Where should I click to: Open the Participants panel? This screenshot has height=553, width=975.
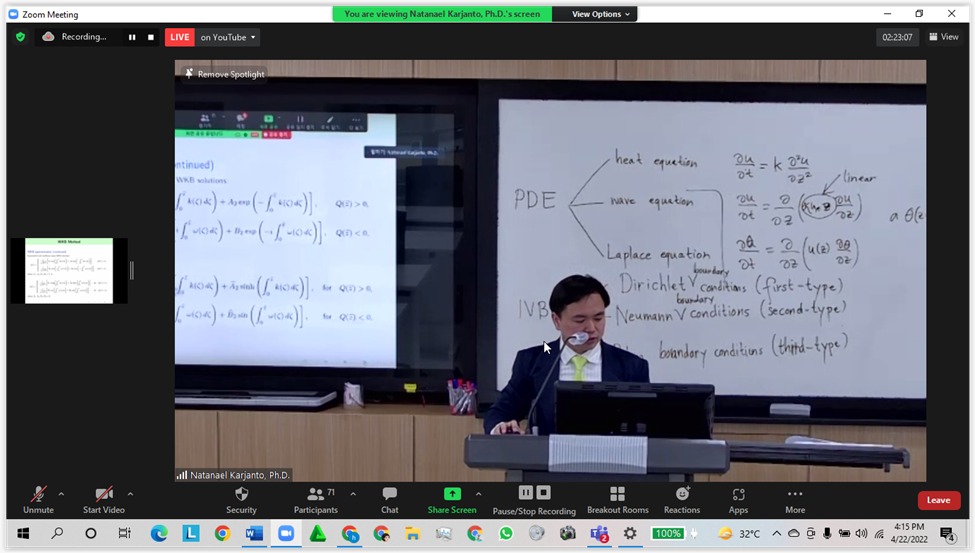(316, 495)
